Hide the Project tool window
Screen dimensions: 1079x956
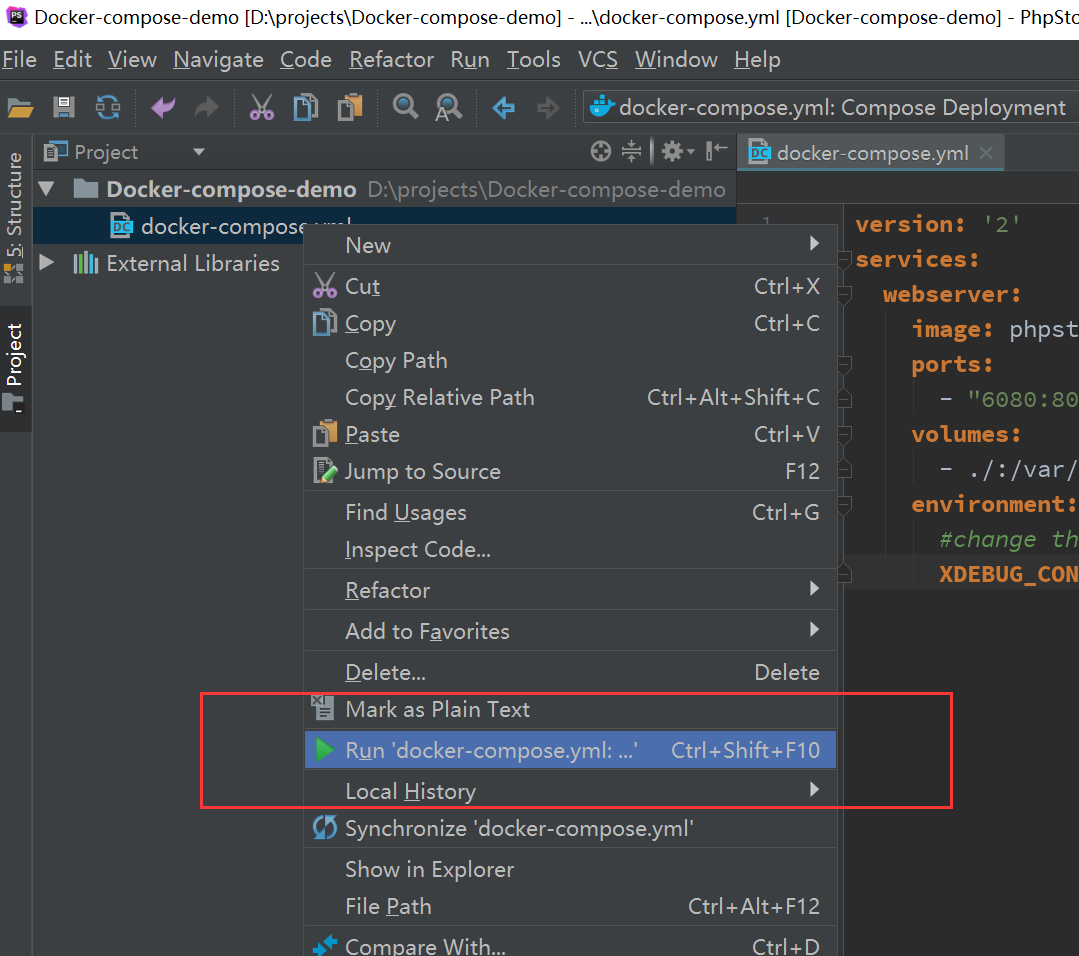[716, 152]
